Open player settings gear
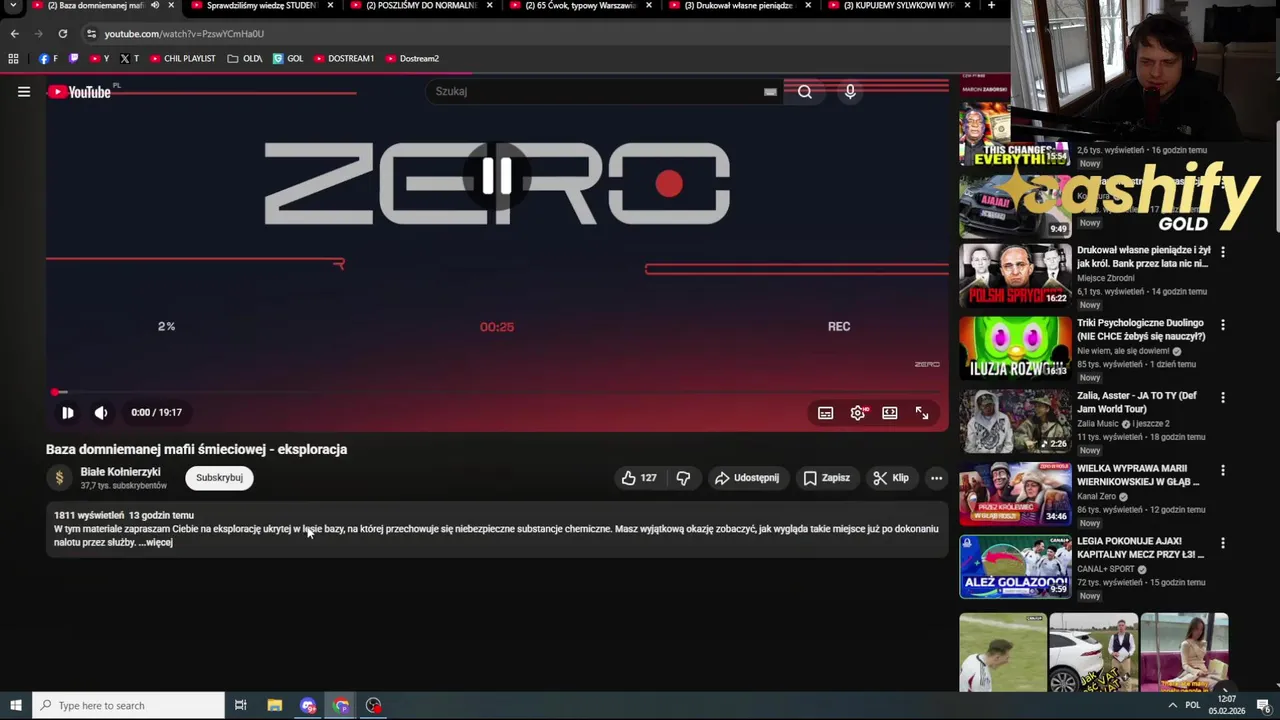This screenshot has width=1280, height=720. pyautogui.click(x=858, y=413)
